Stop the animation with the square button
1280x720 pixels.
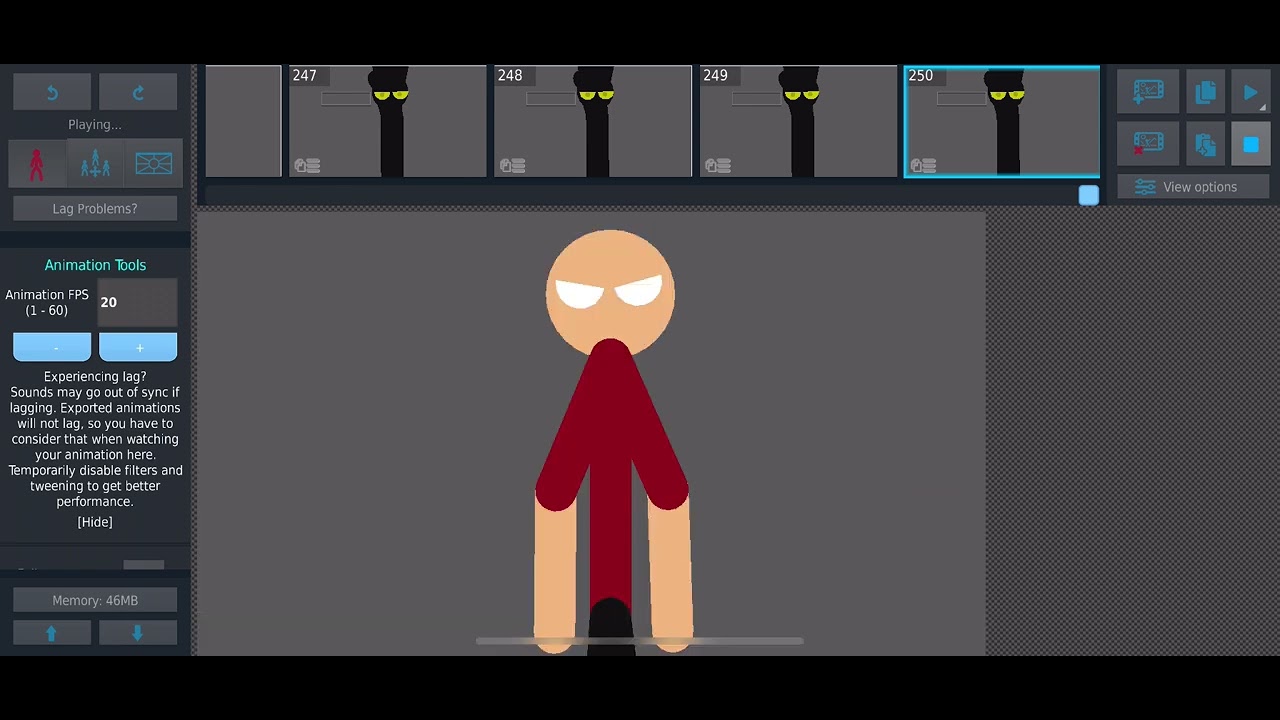point(1250,145)
